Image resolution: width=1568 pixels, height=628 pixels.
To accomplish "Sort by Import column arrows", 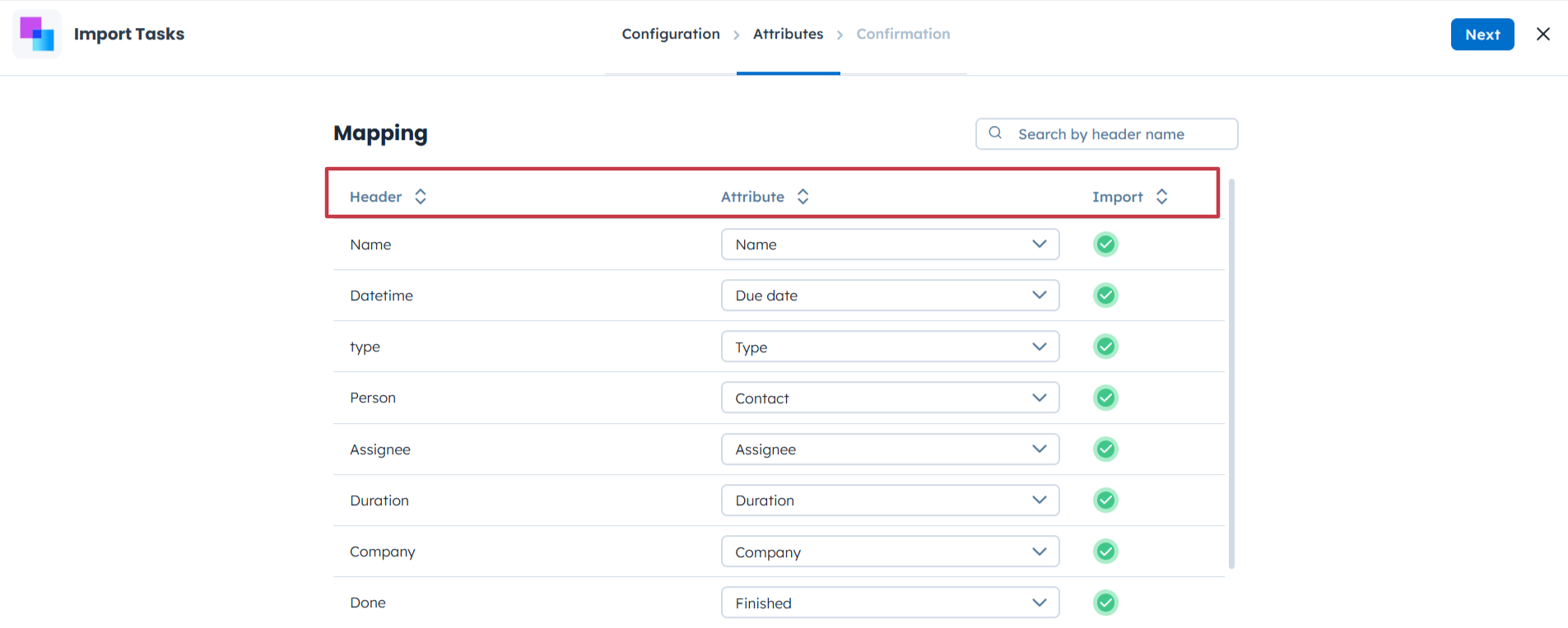I will (x=1161, y=197).
